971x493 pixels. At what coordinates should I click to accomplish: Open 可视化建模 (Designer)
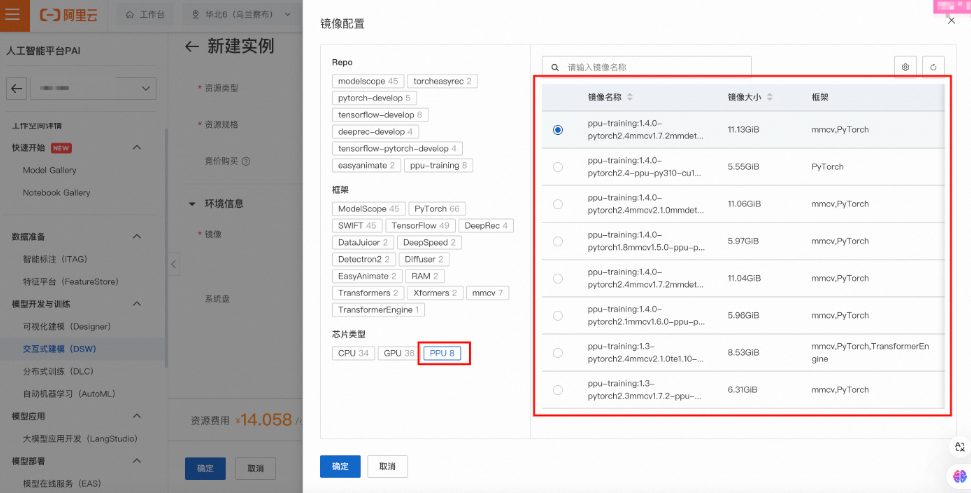67,326
